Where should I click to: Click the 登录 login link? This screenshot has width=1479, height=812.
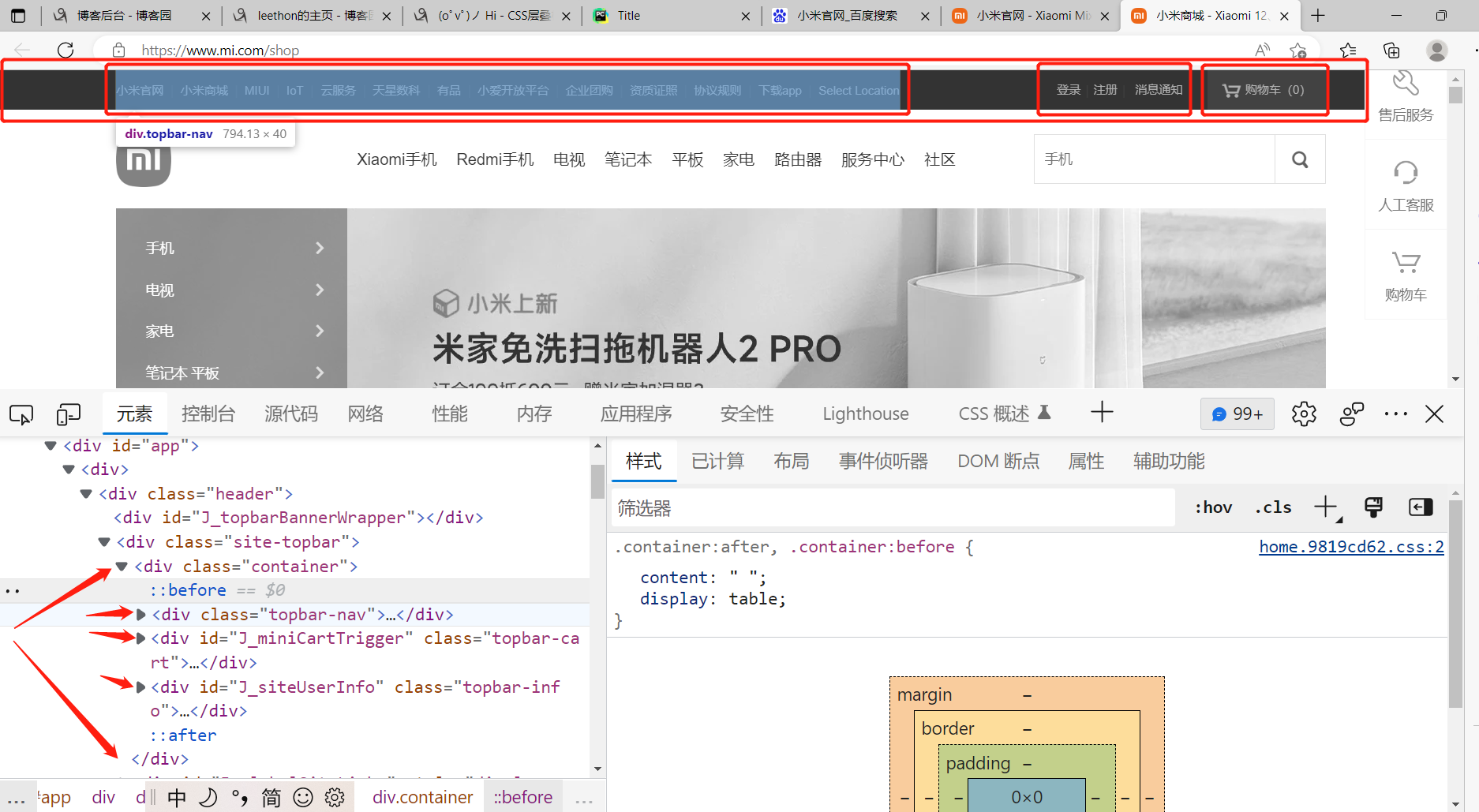pos(1069,90)
